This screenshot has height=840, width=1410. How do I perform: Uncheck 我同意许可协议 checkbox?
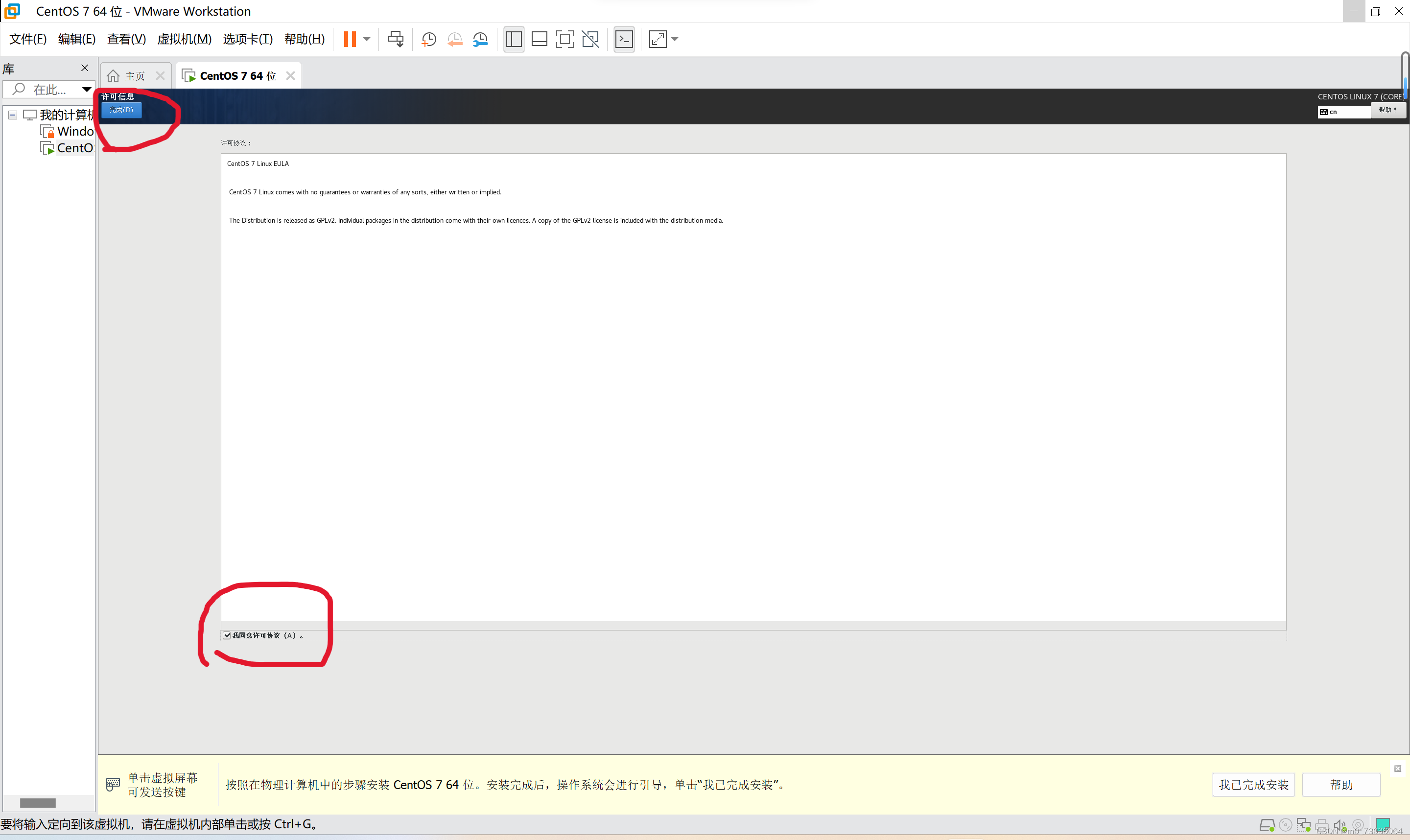click(227, 635)
